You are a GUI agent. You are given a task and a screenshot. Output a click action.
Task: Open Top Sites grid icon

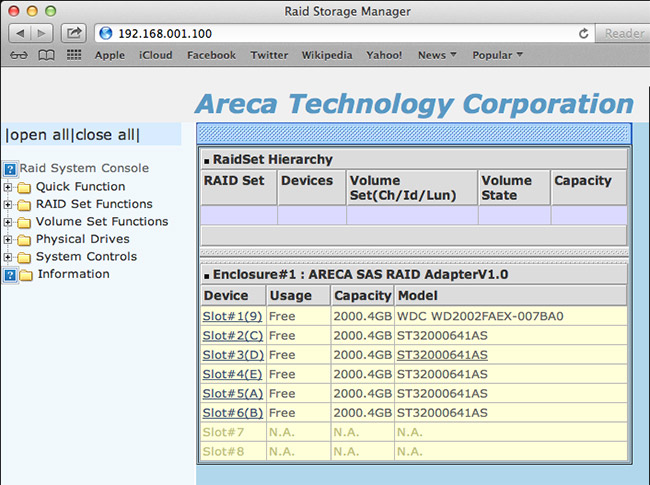coord(74,55)
